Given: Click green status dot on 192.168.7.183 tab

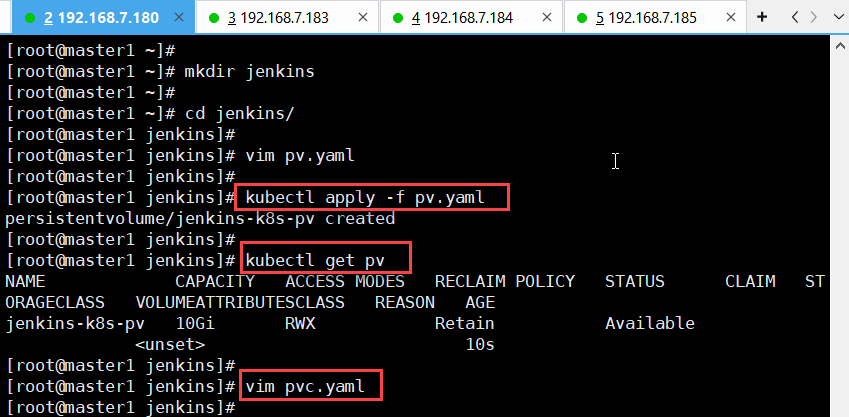Looking at the screenshot, I should pyautogui.click(x=214, y=18).
